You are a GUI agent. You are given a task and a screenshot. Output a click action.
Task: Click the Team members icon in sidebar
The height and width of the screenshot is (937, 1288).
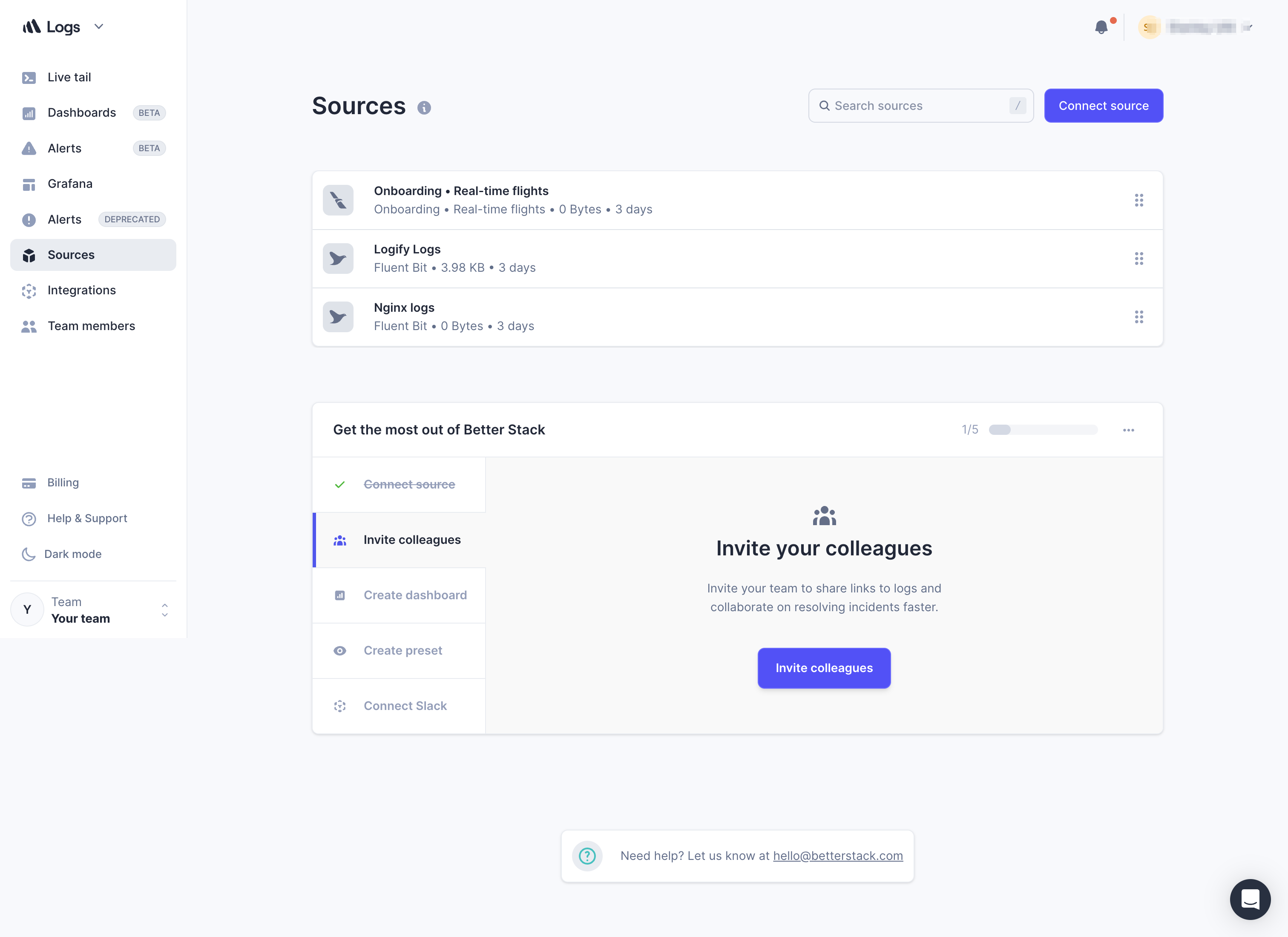click(x=29, y=325)
